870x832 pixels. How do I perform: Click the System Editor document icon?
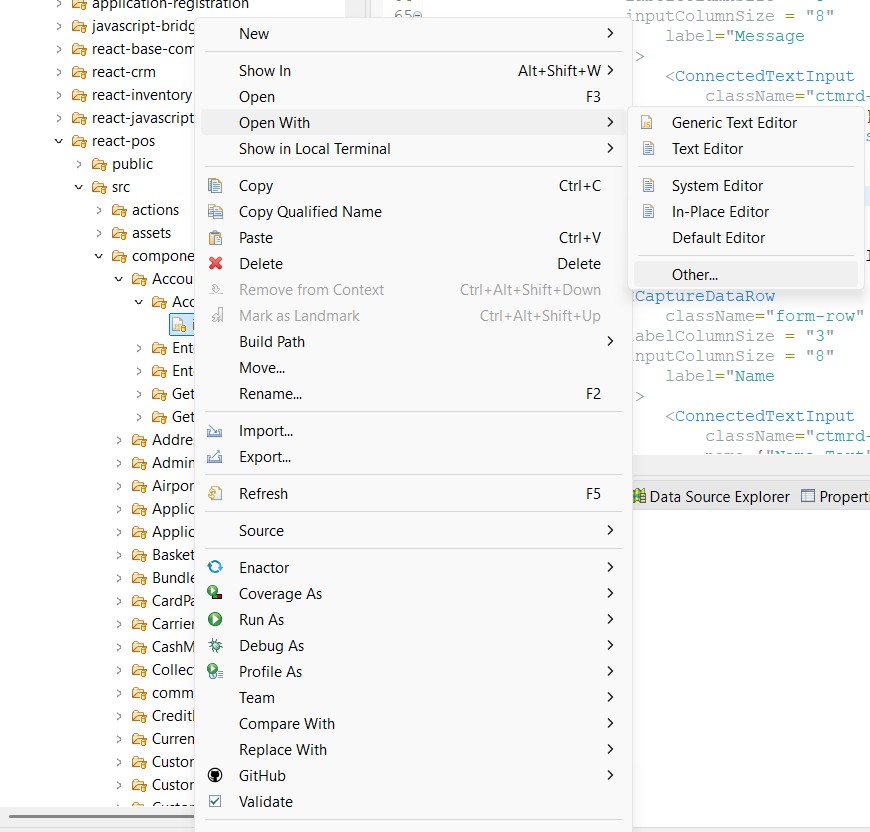click(x=648, y=185)
